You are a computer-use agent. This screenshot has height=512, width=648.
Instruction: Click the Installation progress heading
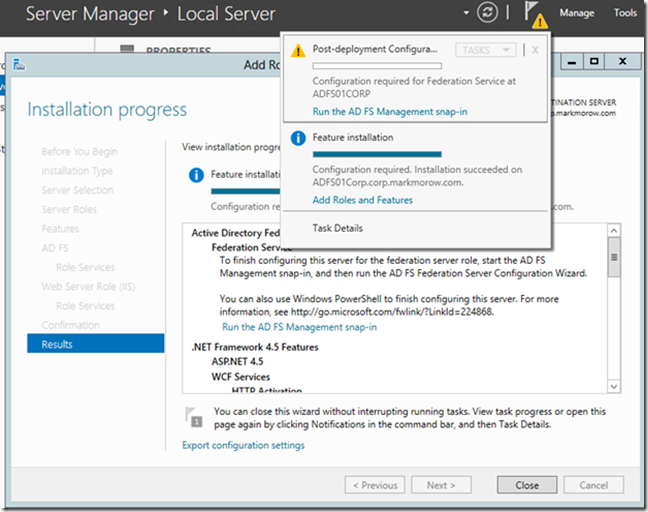pos(107,110)
